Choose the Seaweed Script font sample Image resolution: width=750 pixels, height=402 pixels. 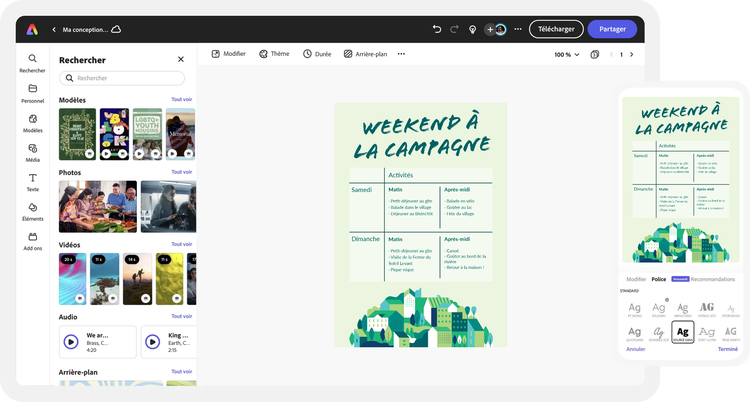[x=659, y=334]
